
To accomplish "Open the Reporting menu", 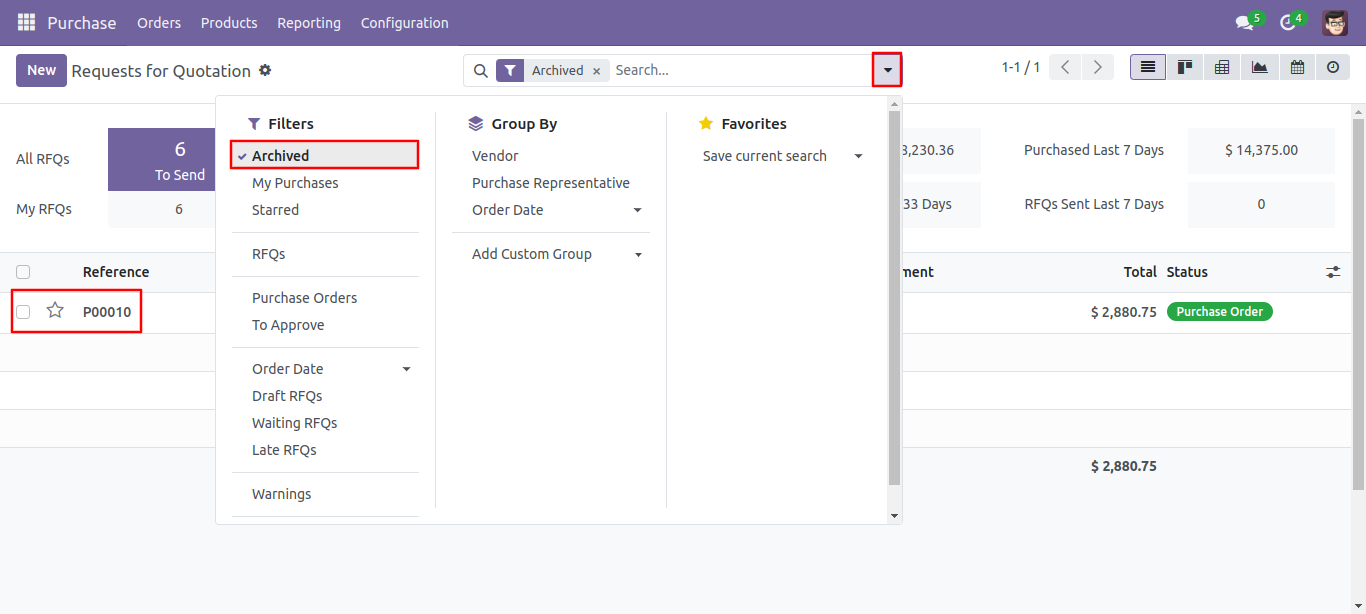I will click(x=309, y=22).
